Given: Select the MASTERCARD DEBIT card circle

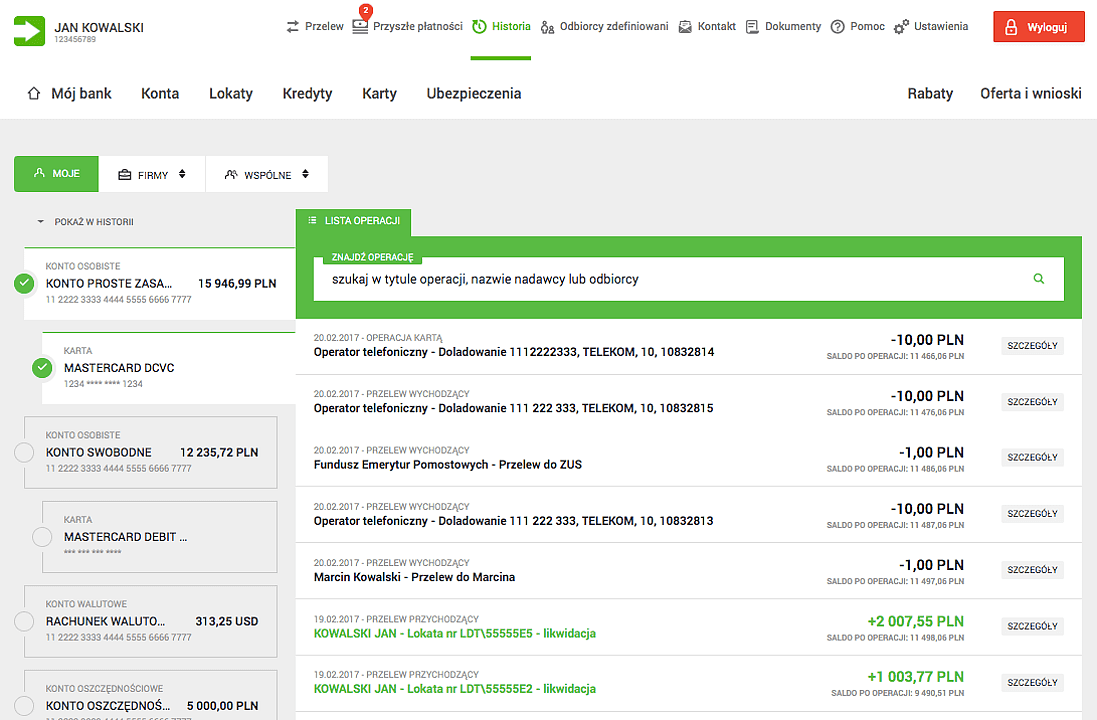Looking at the screenshot, I should tap(43, 537).
